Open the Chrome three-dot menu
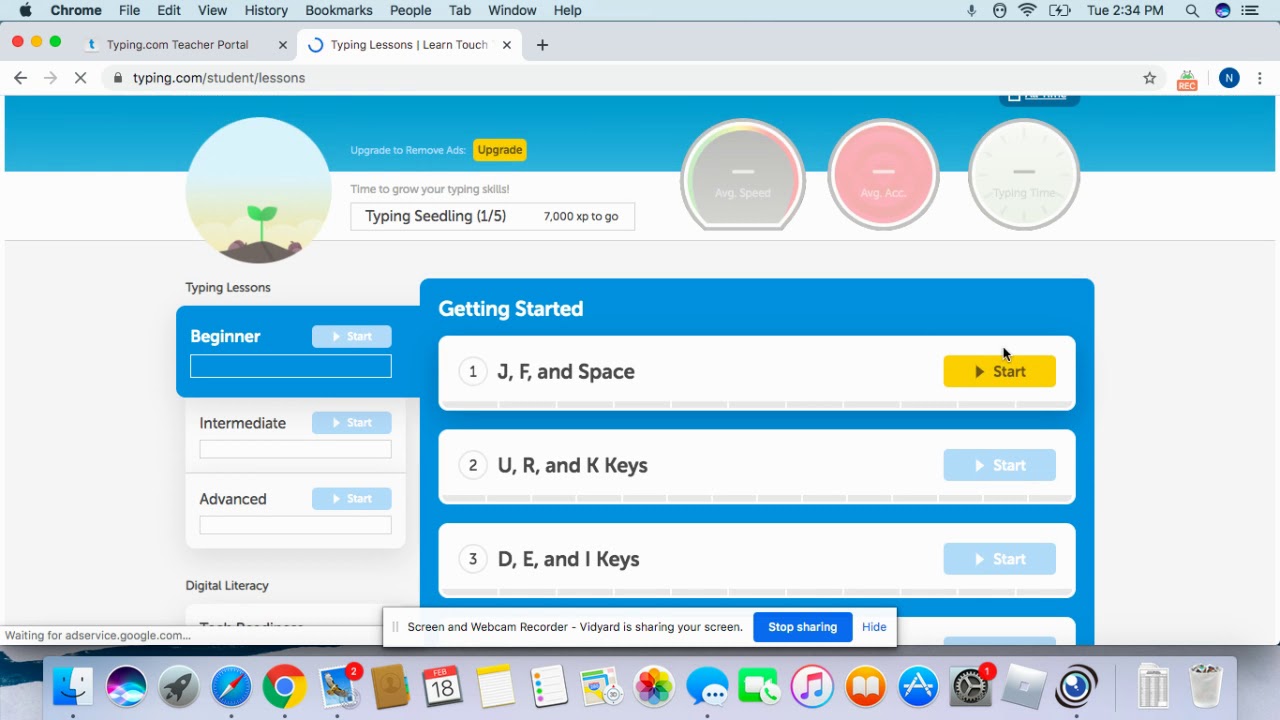1280x720 pixels. (1260, 78)
